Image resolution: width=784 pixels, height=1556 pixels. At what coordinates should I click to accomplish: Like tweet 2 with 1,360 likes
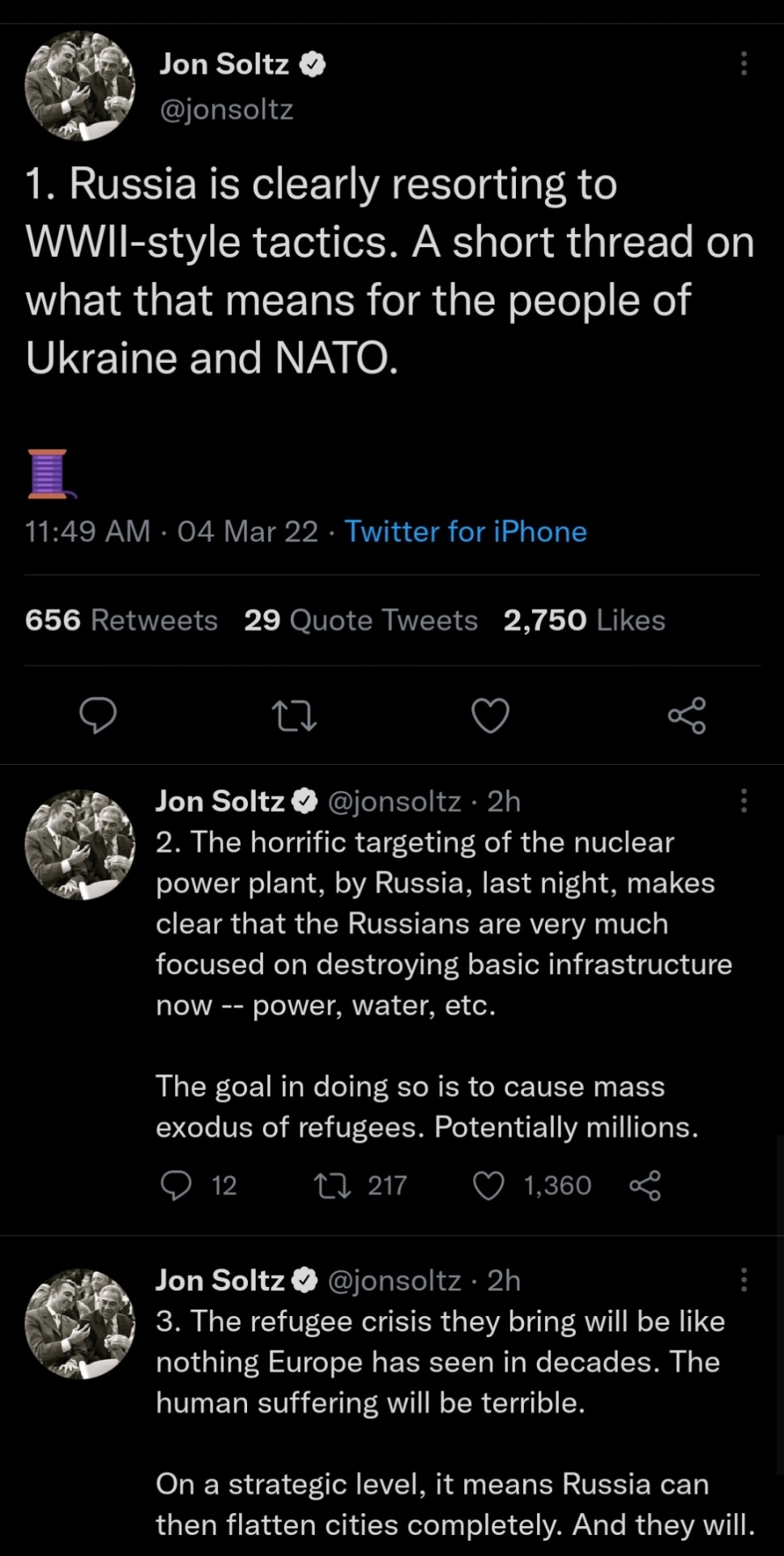(488, 1186)
